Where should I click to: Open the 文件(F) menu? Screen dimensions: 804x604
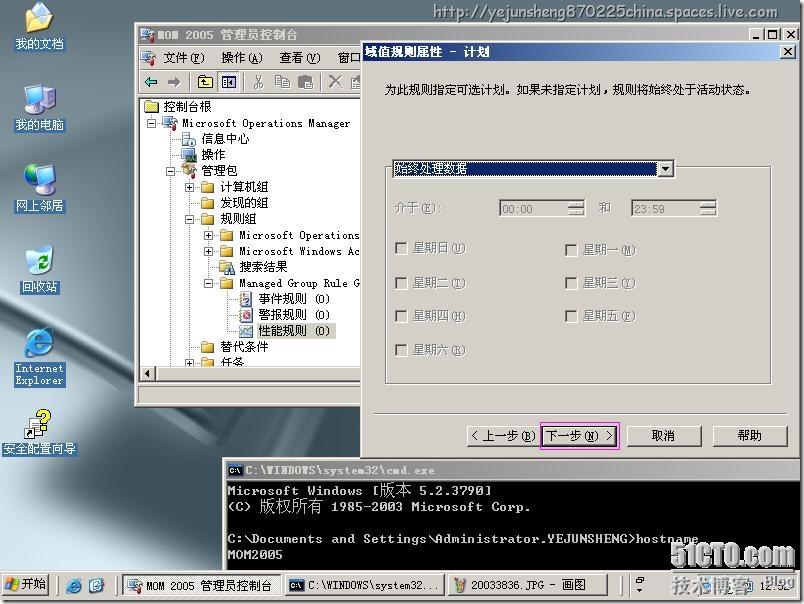click(x=184, y=58)
